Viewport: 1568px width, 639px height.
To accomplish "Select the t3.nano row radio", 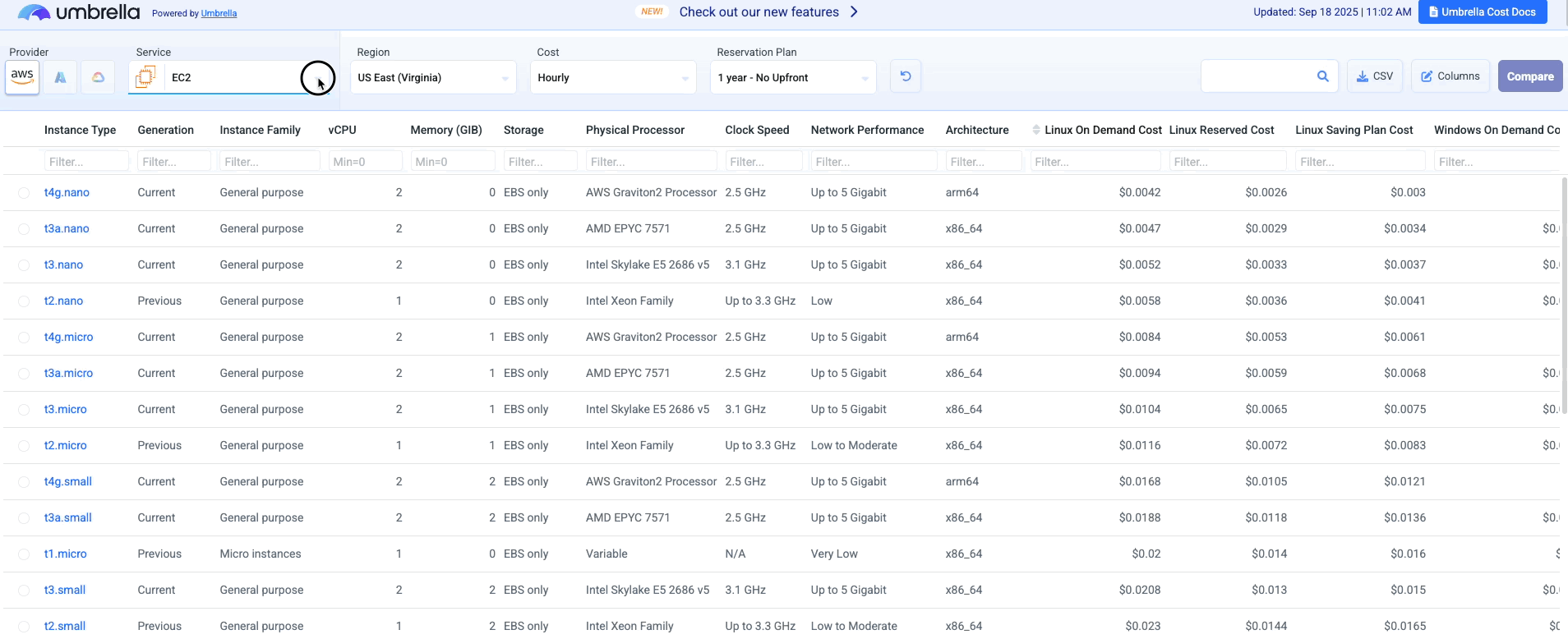I will coord(24,265).
